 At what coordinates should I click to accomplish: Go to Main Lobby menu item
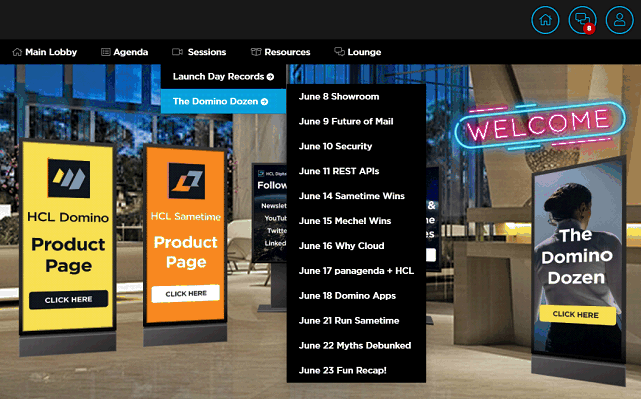point(45,52)
